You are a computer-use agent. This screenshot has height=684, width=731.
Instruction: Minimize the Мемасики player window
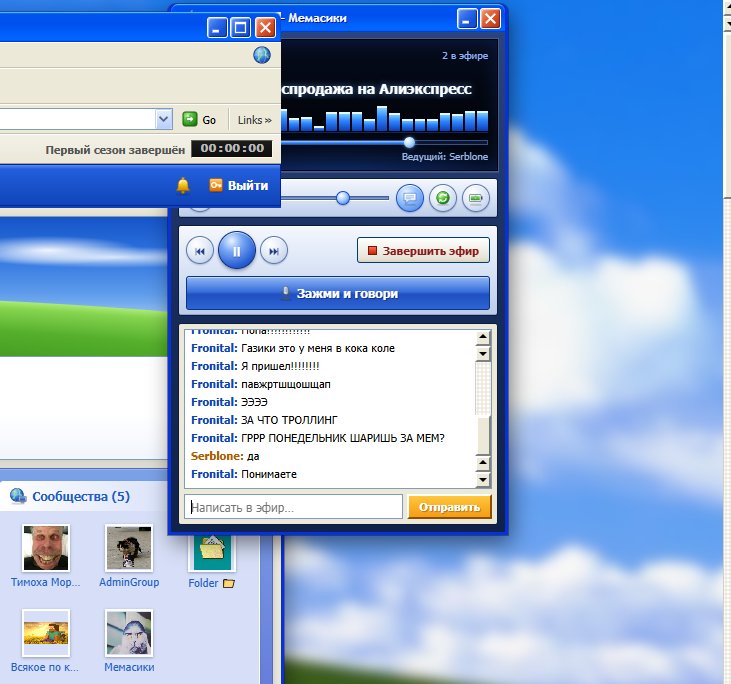pos(467,19)
